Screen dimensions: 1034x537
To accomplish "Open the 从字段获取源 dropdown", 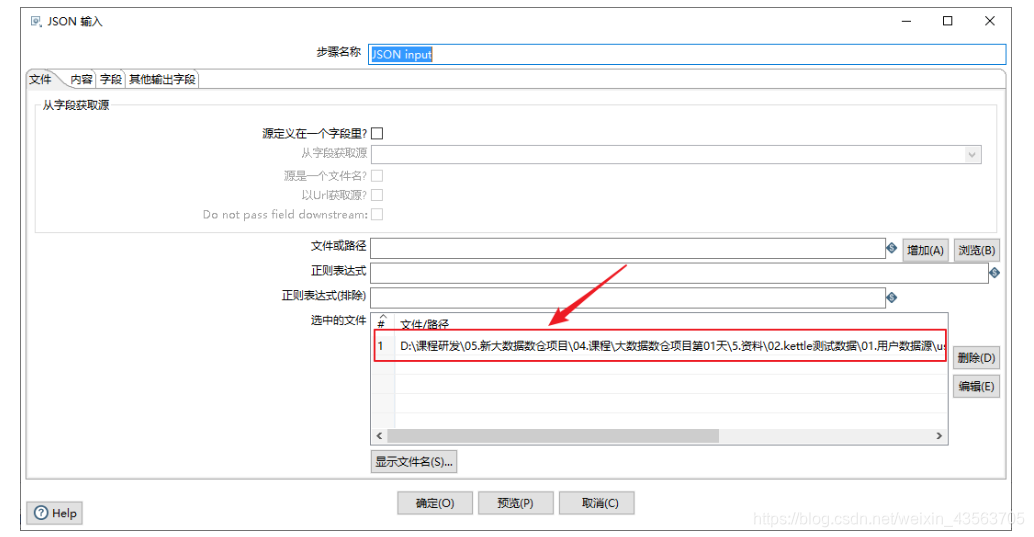I will pos(971,154).
